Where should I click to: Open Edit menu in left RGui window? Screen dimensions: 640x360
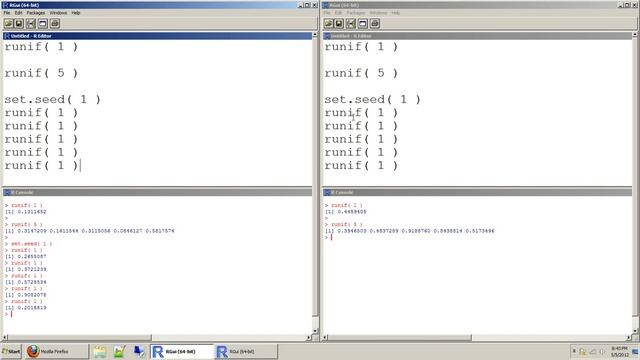pos(18,13)
